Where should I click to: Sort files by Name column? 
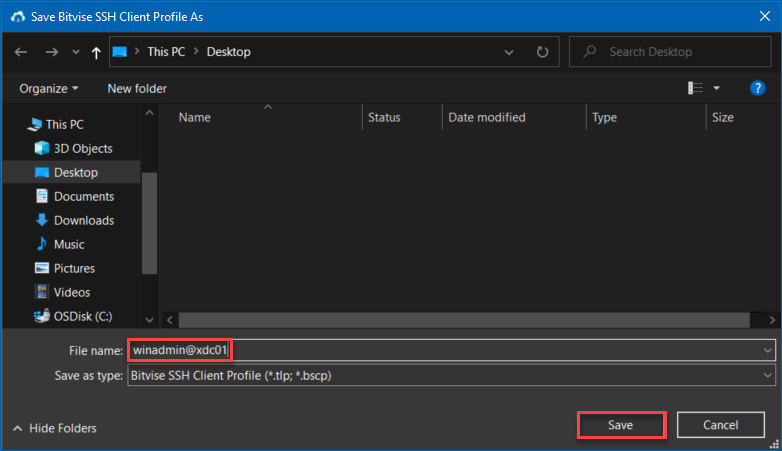coord(195,118)
